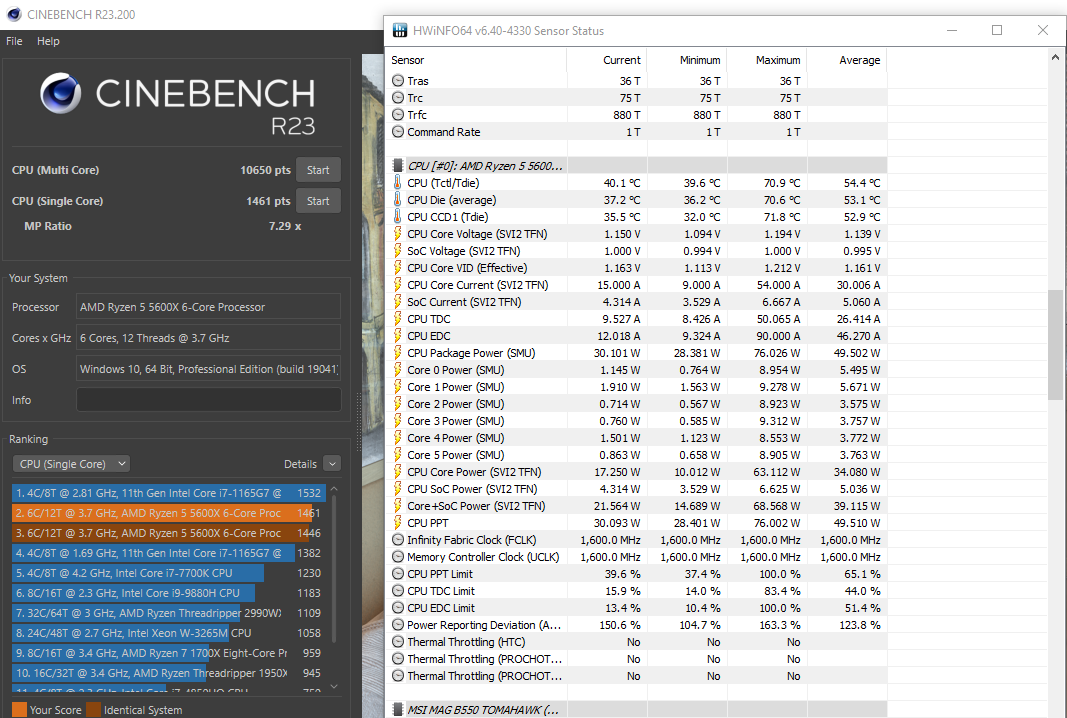Image resolution: width=1067 pixels, height=718 pixels.
Task: Click the 10650 pts multi core score
Action: pyautogui.click(x=265, y=170)
